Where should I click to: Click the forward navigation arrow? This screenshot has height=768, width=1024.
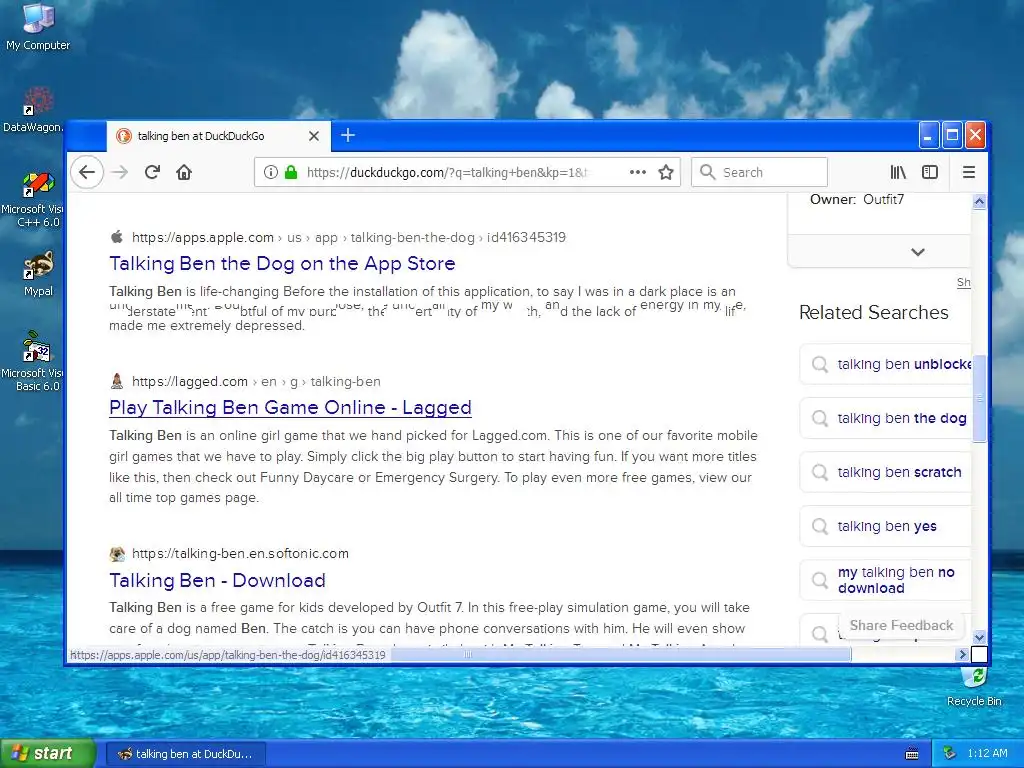(120, 172)
